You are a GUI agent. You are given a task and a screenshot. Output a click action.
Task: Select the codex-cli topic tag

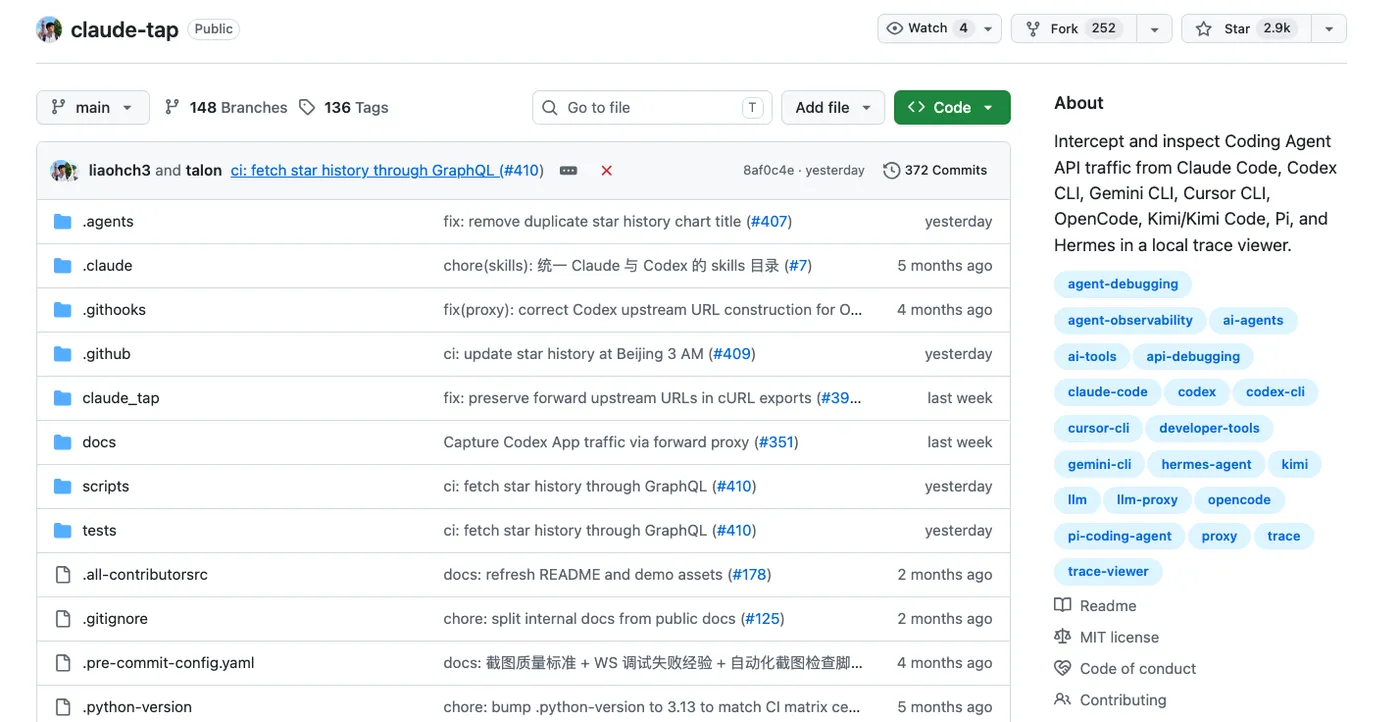pyautogui.click(x=1276, y=392)
